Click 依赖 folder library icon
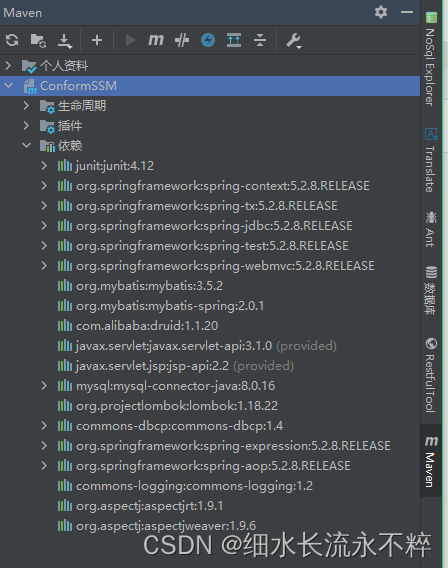 47,146
